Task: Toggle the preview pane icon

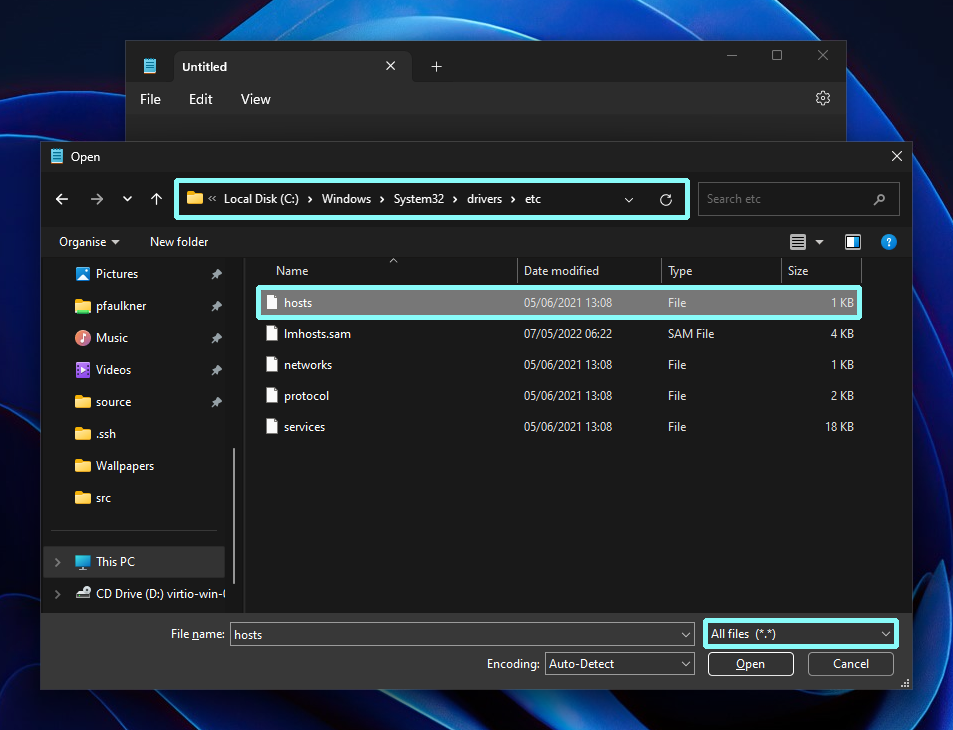Action: coord(853,242)
